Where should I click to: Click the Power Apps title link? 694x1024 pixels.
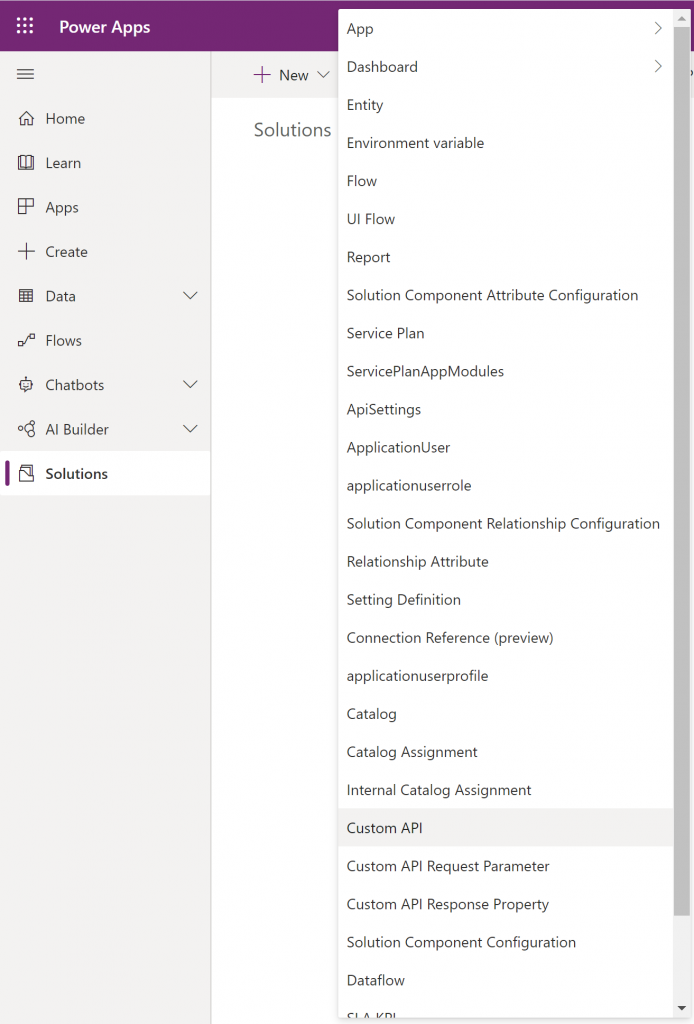[105, 27]
